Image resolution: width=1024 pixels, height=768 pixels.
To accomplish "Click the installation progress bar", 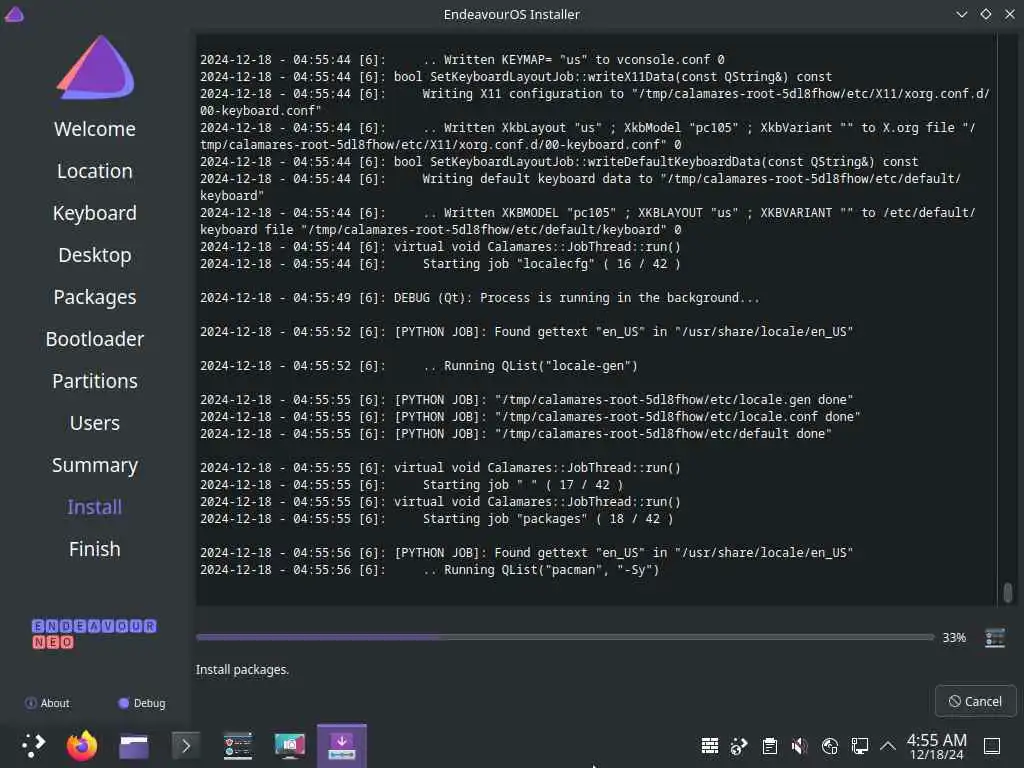I will [x=565, y=637].
